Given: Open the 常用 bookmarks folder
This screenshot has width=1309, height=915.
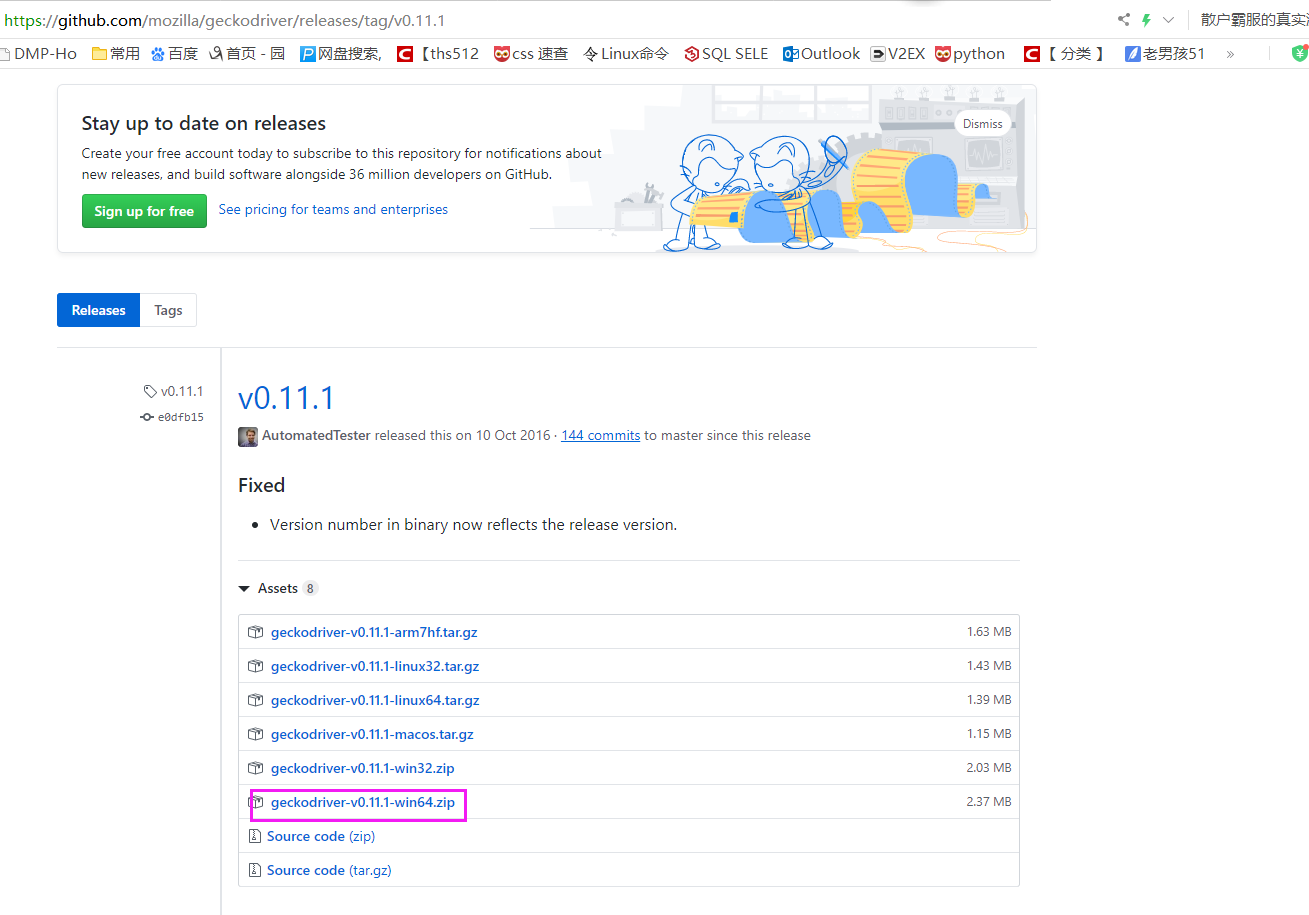Looking at the screenshot, I should coord(116,54).
